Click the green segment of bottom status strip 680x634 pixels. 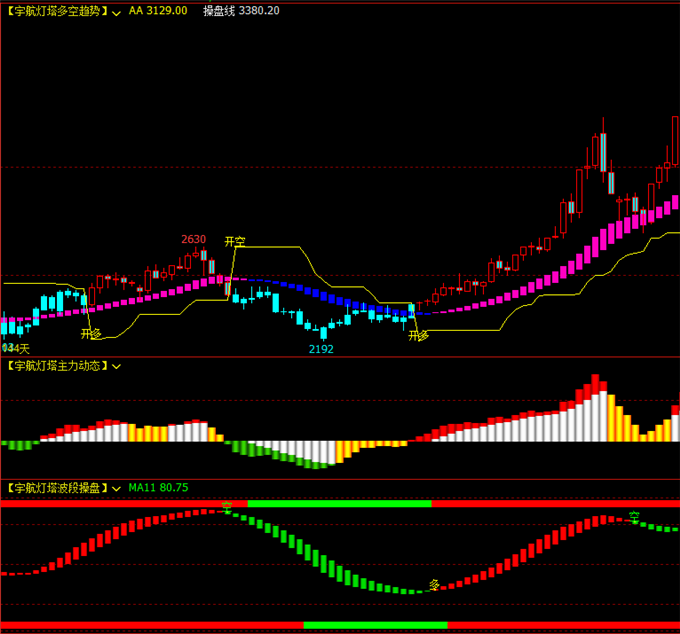tap(375, 625)
